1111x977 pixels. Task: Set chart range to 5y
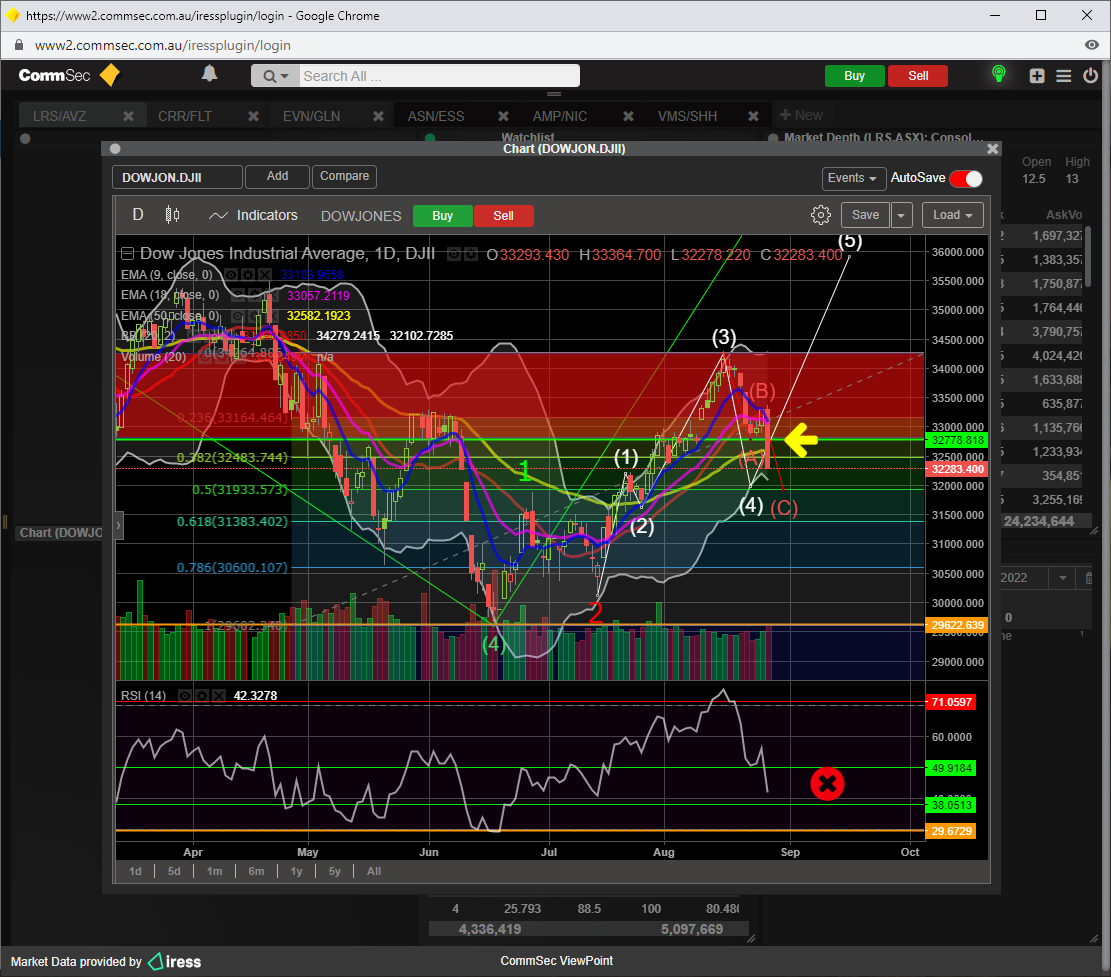point(334,871)
